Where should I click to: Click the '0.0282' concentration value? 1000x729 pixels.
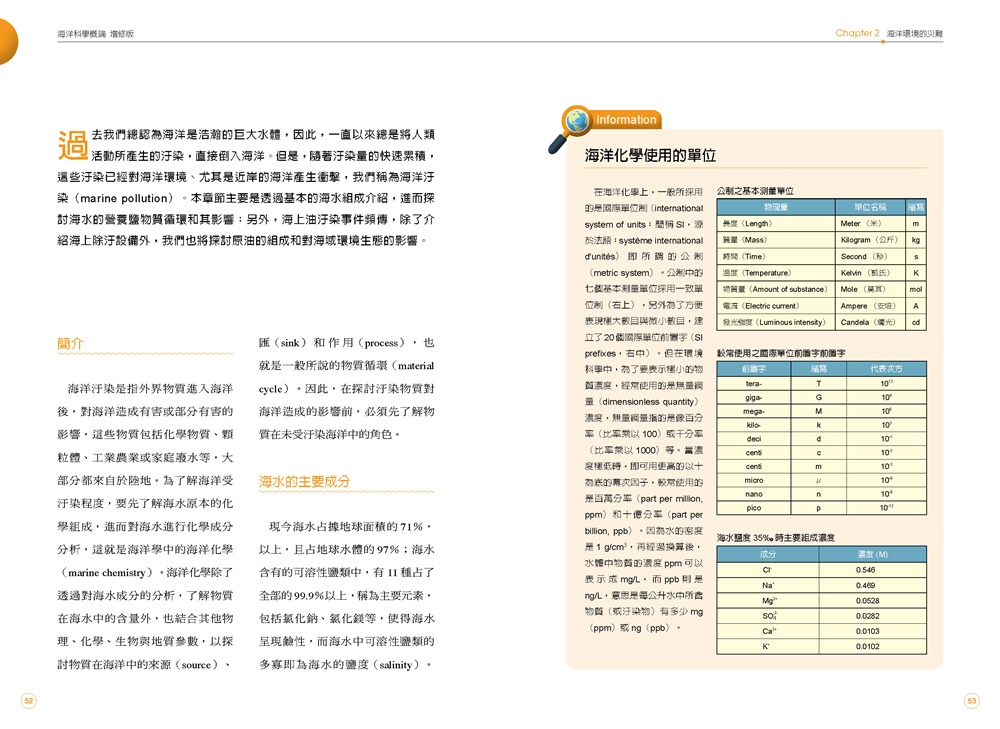pos(867,616)
